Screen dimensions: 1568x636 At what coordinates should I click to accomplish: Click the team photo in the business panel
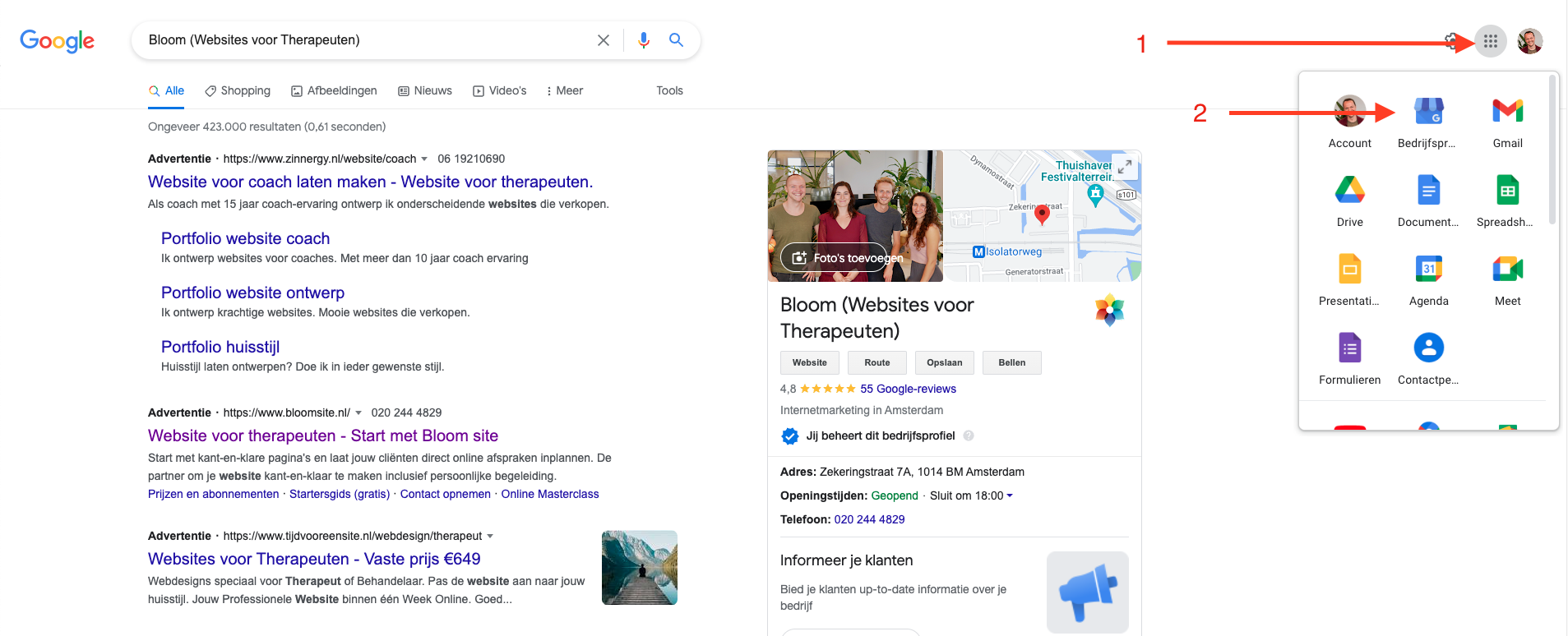pyautogui.click(x=855, y=215)
